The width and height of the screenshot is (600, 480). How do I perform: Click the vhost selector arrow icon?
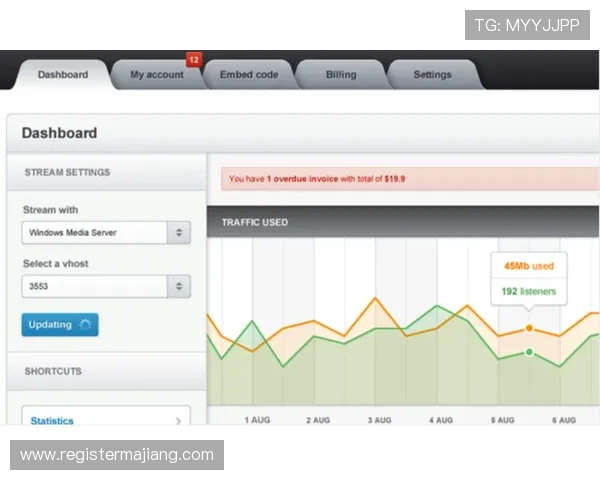[178, 286]
